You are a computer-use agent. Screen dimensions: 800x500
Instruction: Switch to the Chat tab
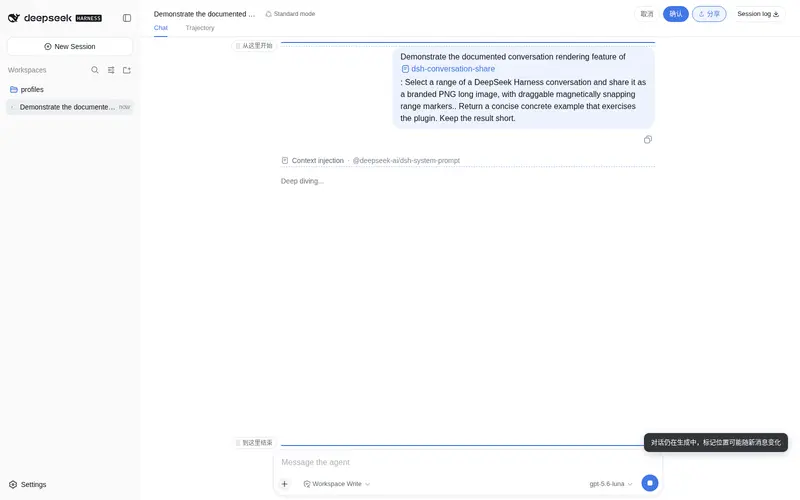click(x=161, y=28)
